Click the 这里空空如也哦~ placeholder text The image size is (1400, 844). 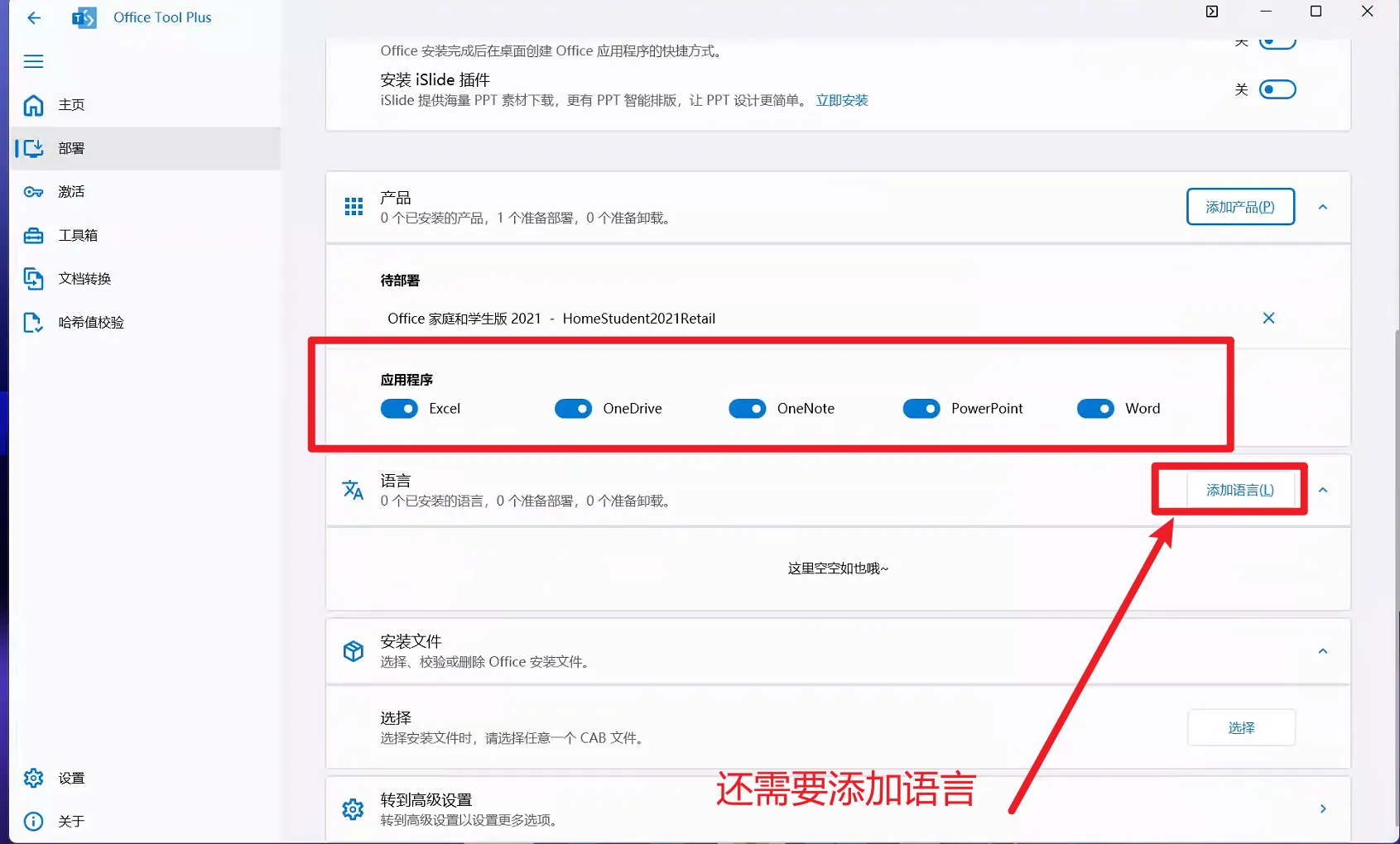click(838, 568)
